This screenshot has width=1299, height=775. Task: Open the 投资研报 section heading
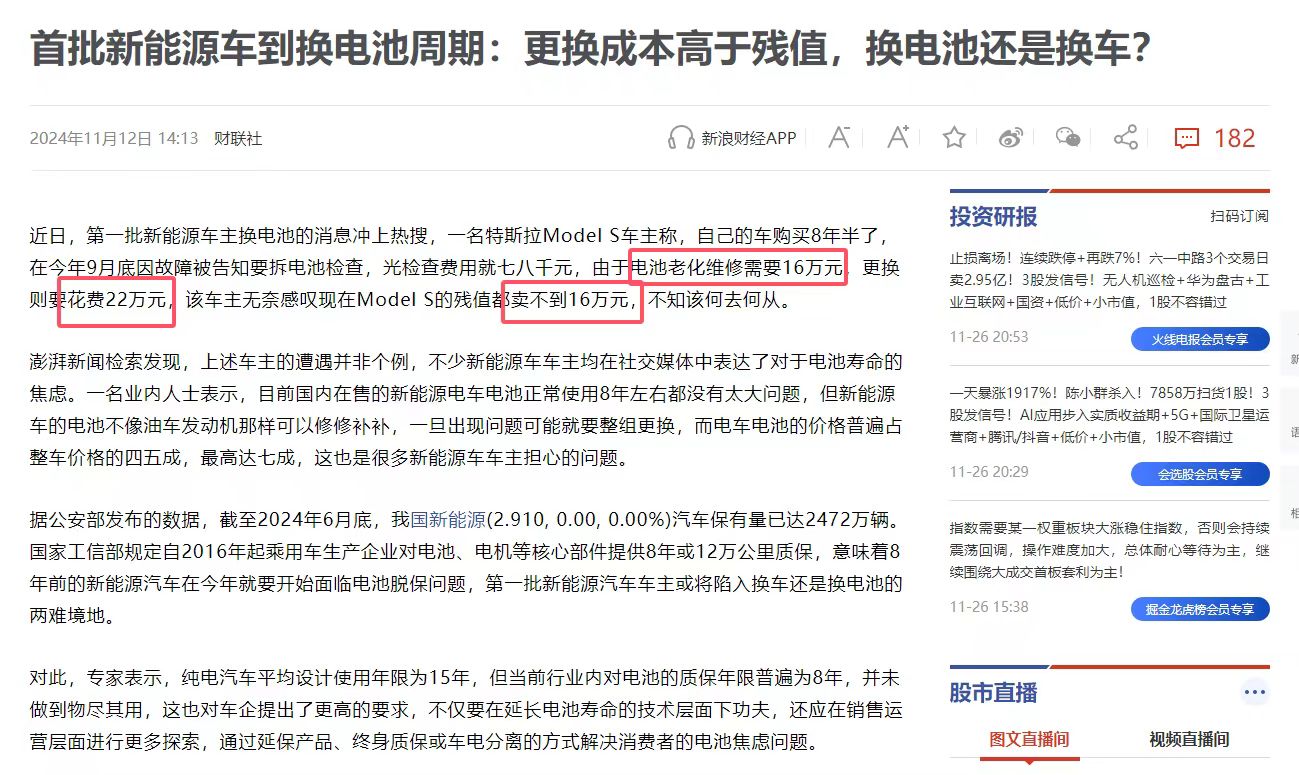[993, 216]
